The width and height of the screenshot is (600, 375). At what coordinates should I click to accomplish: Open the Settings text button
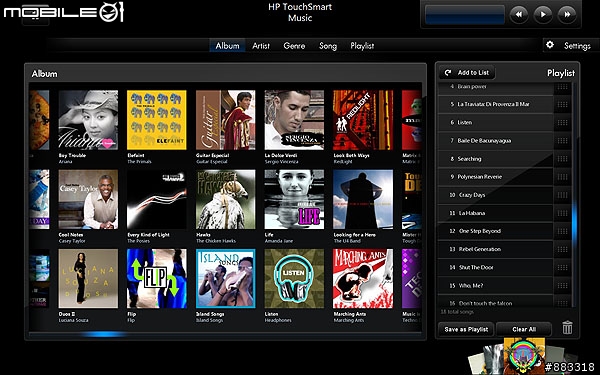coord(577,46)
